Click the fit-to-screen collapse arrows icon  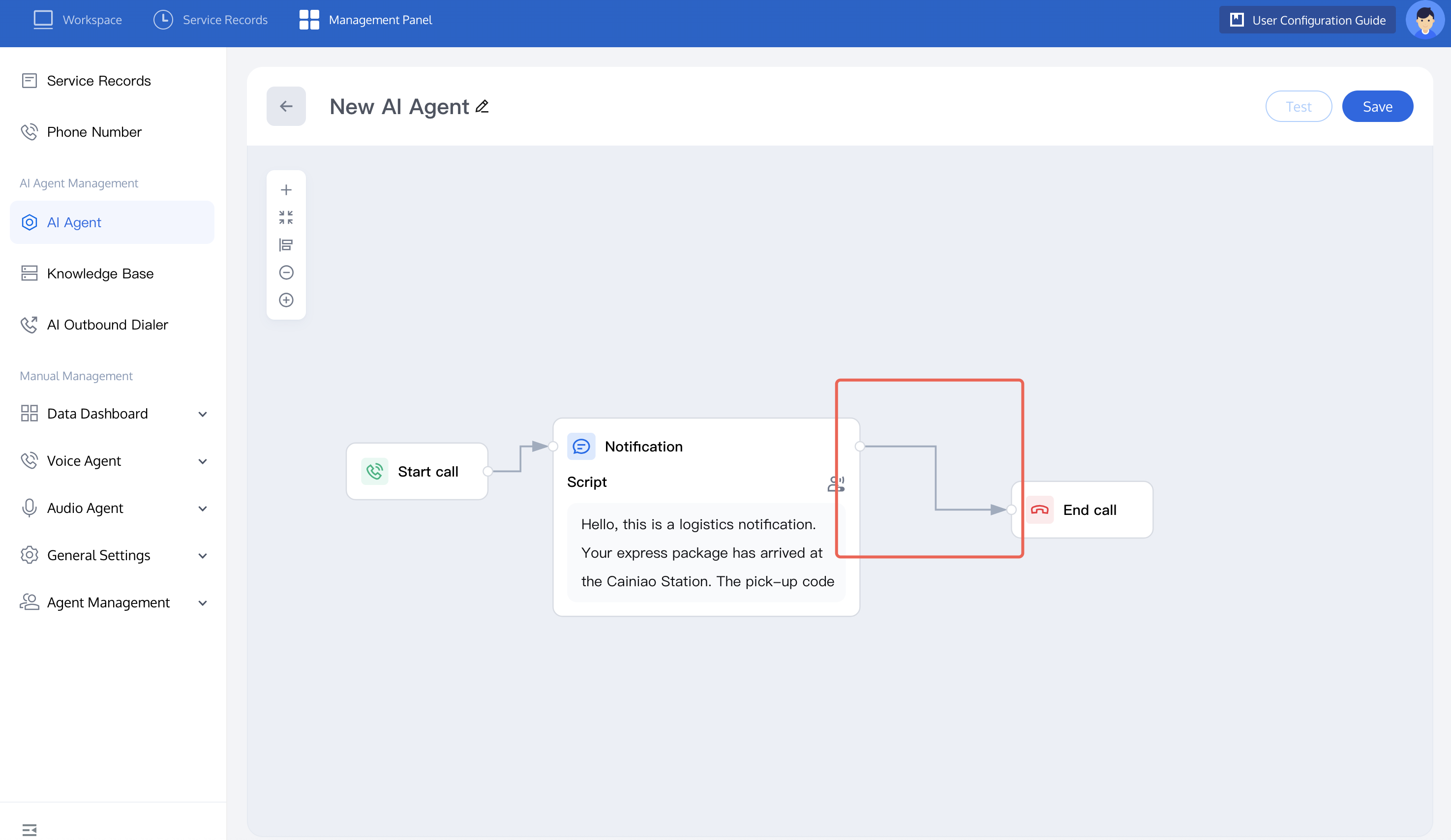[286, 217]
